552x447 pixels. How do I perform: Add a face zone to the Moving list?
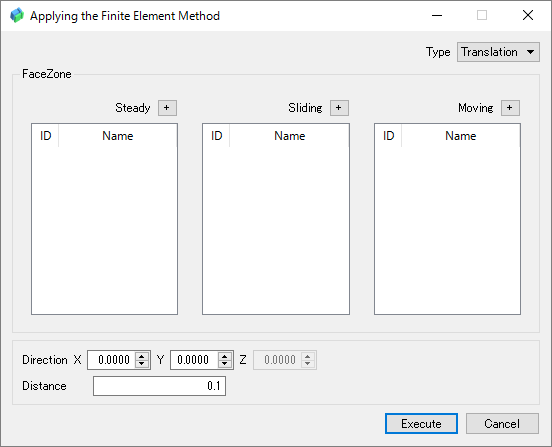coord(510,108)
